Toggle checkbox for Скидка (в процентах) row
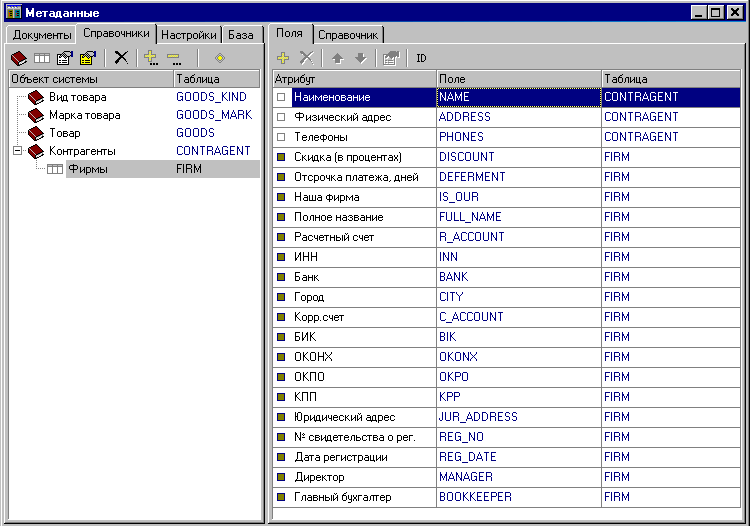The width and height of the screenshot is (750, 526). coord(281,157)
